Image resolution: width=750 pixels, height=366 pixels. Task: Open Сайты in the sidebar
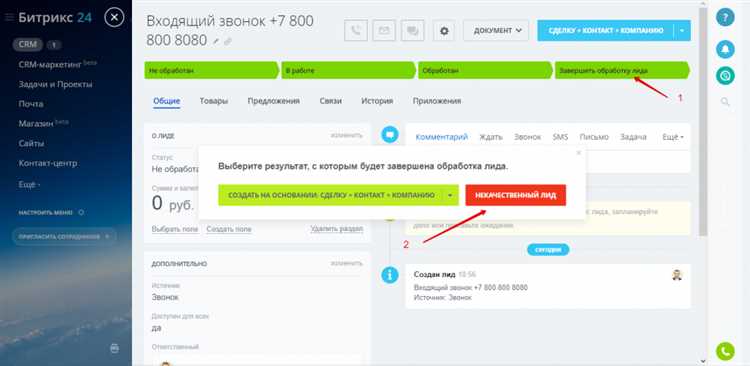32,143
